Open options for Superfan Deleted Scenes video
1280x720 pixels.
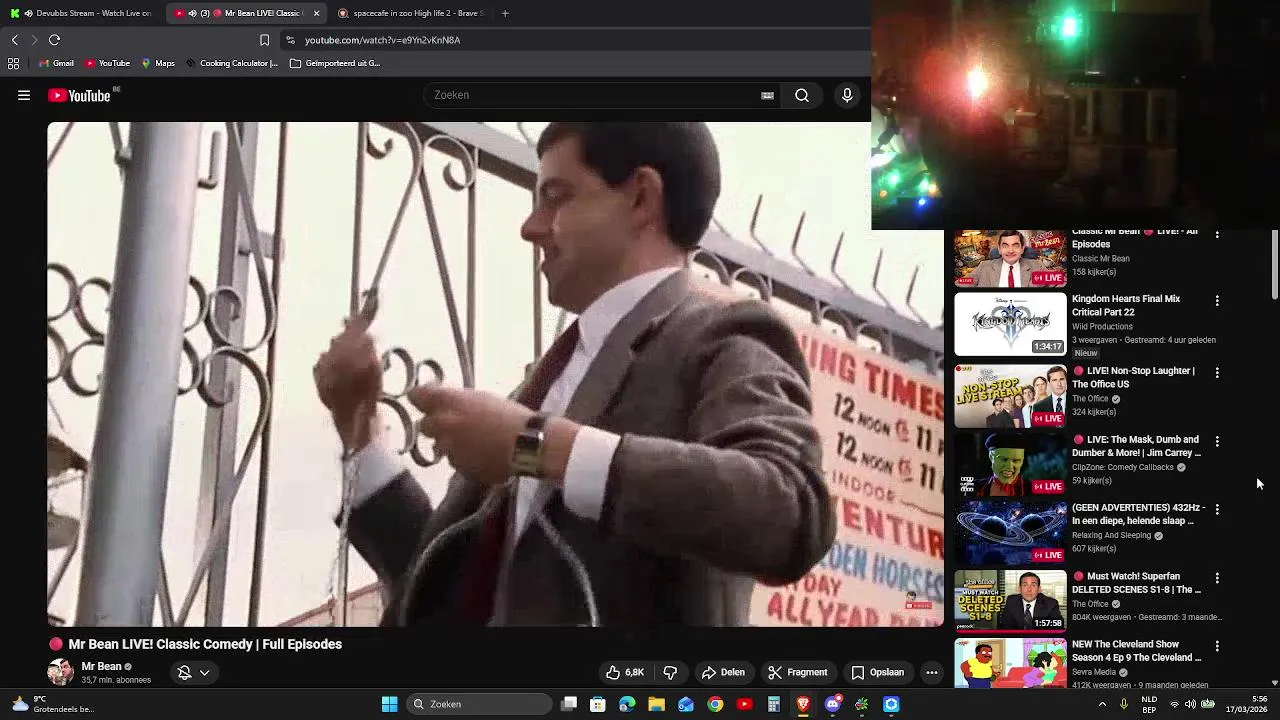pyautogui.click(x=1217, y=578)
